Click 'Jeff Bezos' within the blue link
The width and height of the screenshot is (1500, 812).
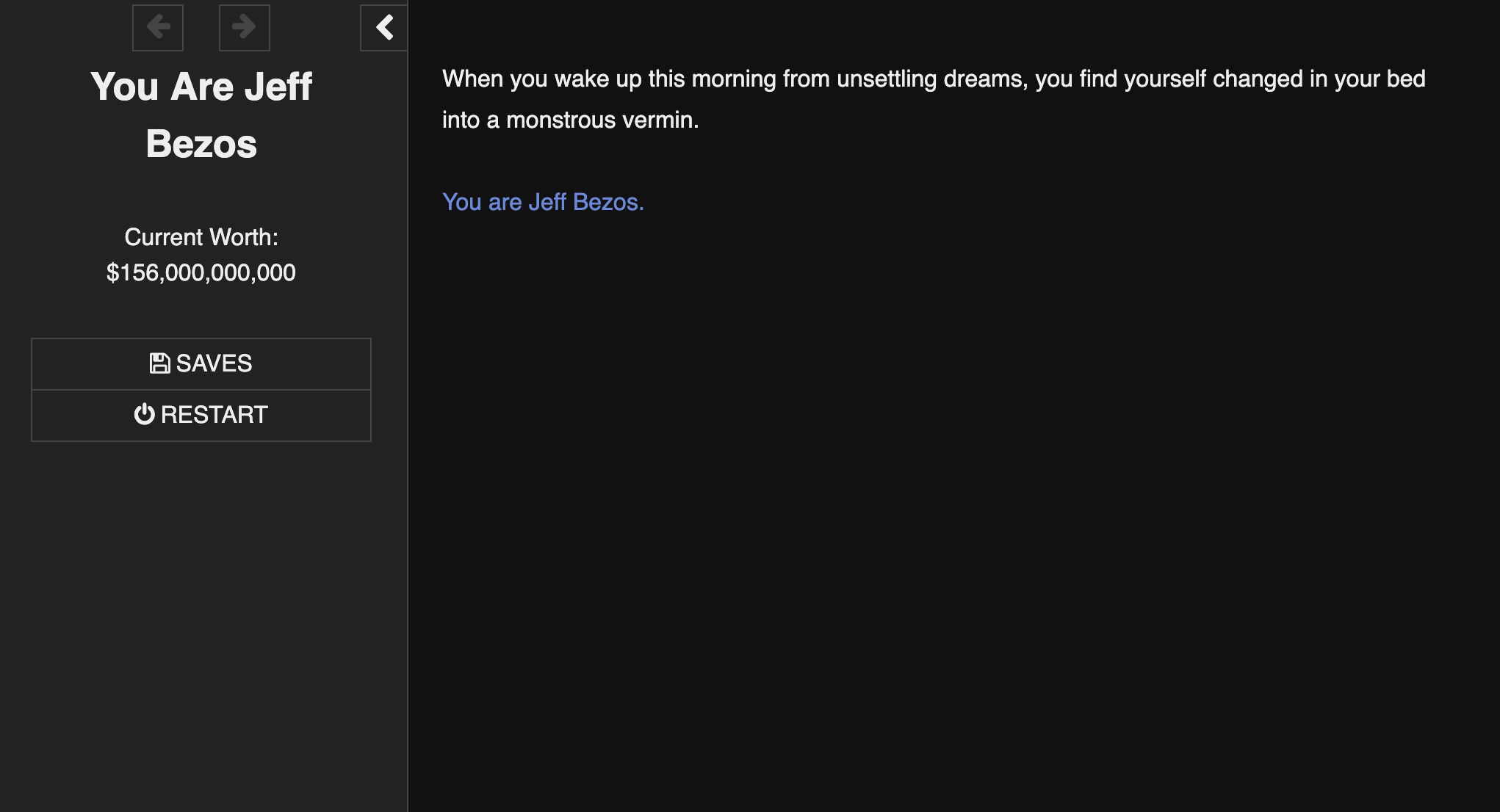585,202
